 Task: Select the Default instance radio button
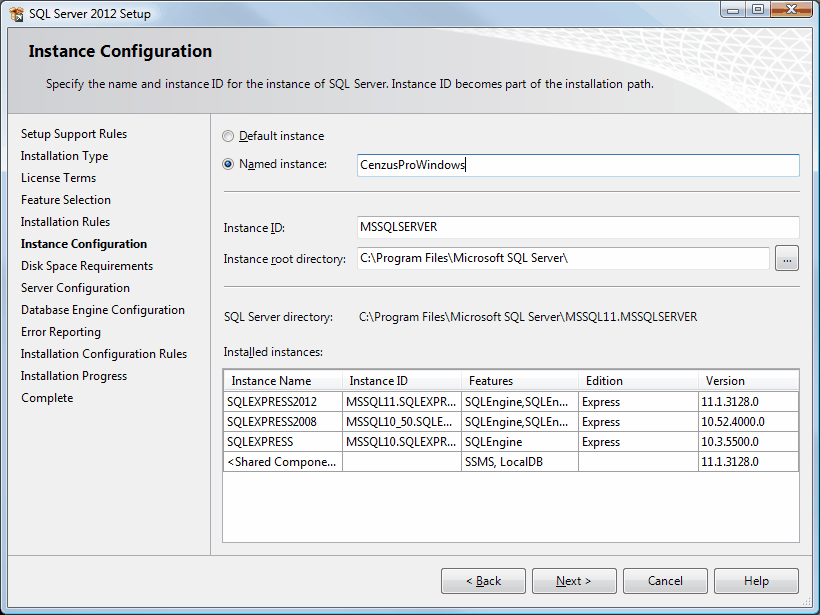227,136
